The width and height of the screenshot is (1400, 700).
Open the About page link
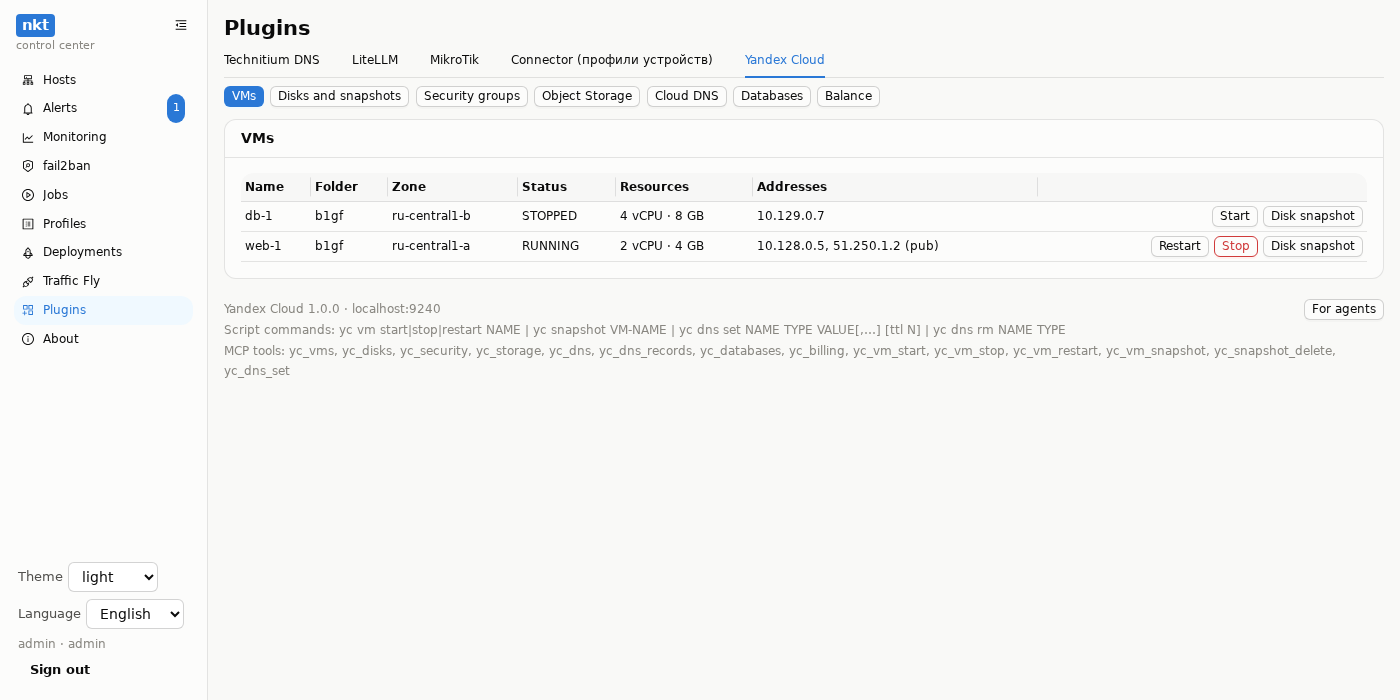pyautogui.click(x=103, y=339)
